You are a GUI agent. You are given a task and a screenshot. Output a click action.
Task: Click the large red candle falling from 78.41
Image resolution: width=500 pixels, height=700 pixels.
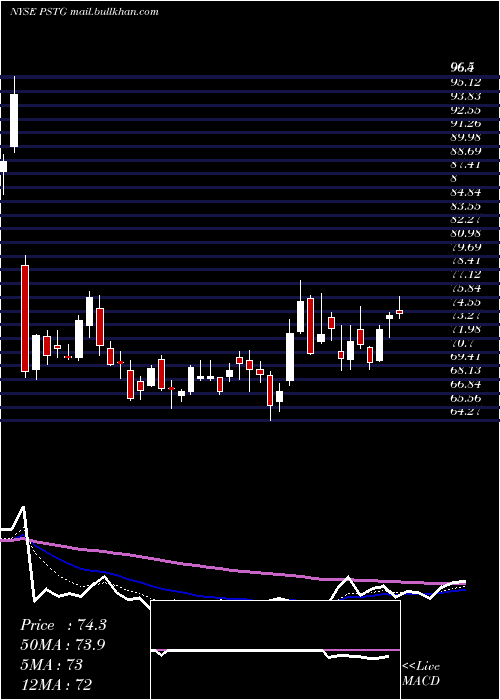25,317
